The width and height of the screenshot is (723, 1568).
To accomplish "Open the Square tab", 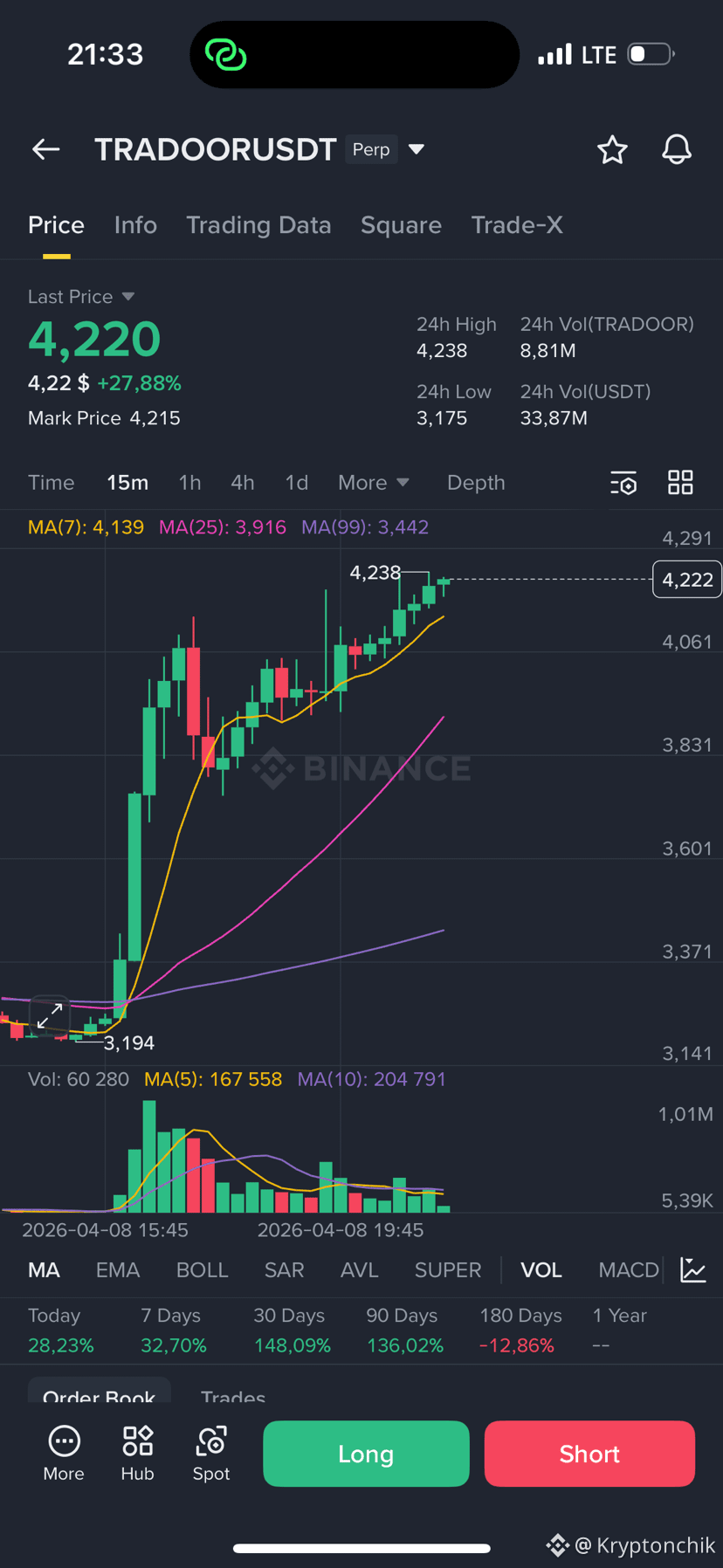I will pos(401,225).
